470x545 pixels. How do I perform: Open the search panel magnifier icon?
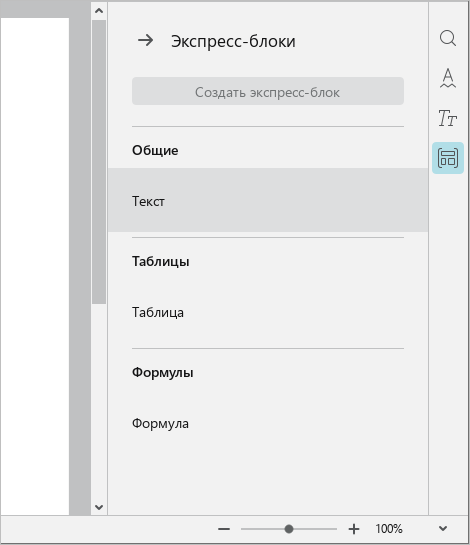click(448, 38)
